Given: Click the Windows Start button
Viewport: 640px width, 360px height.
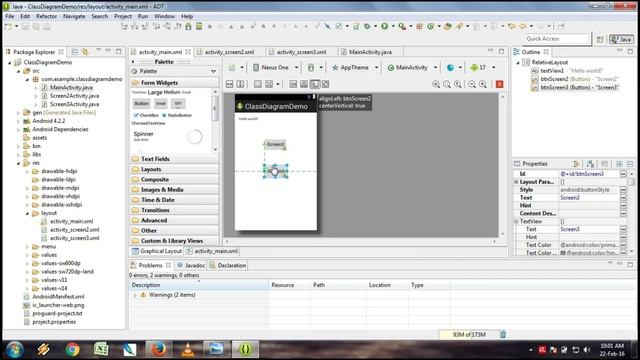Looking at the screenshot, I should (15, 349).
